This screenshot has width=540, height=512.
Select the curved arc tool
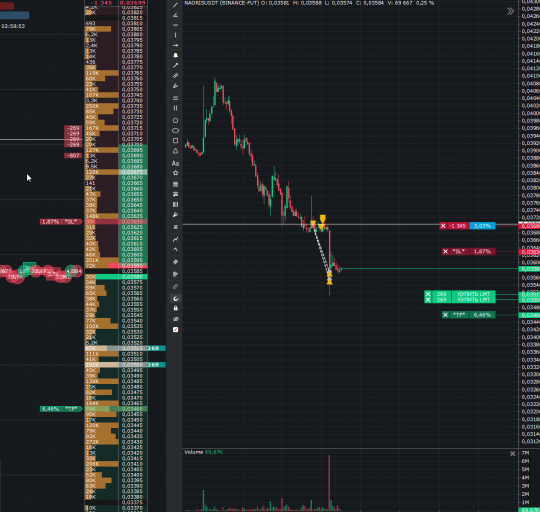[x=175, y=249]
